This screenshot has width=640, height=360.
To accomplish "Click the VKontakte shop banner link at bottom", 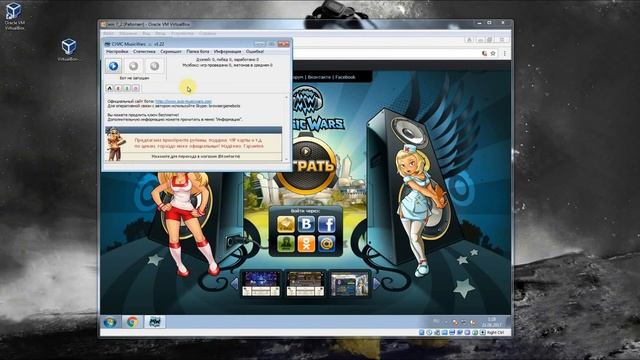I will [x=196, y=156].
